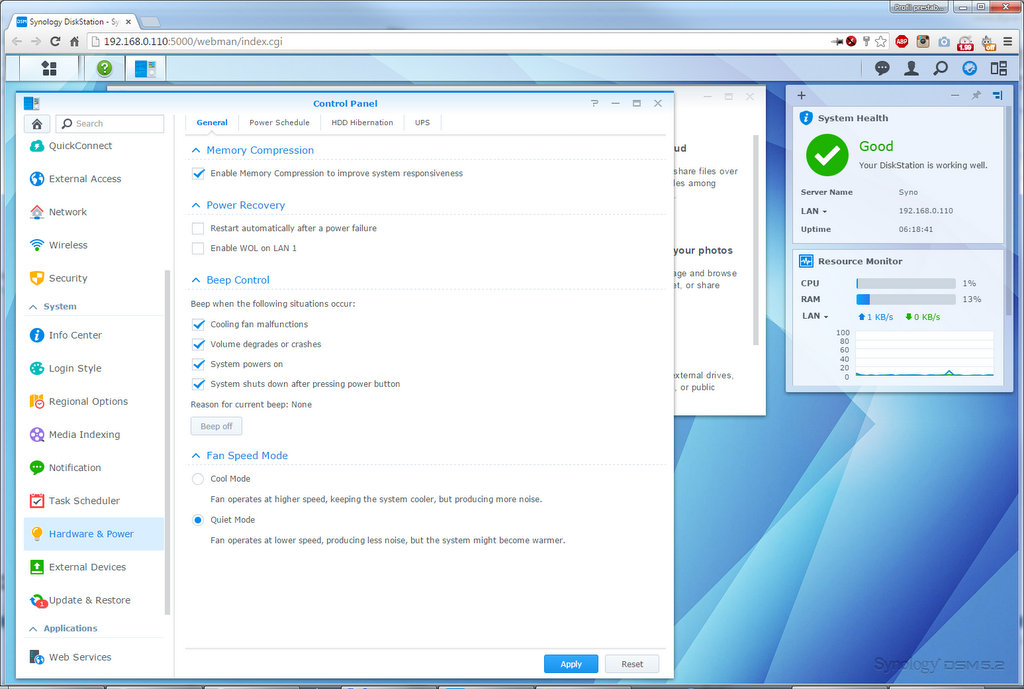The image size is (1024, 689).
Task: Go to Control Panel home icon
Action: 37,123
